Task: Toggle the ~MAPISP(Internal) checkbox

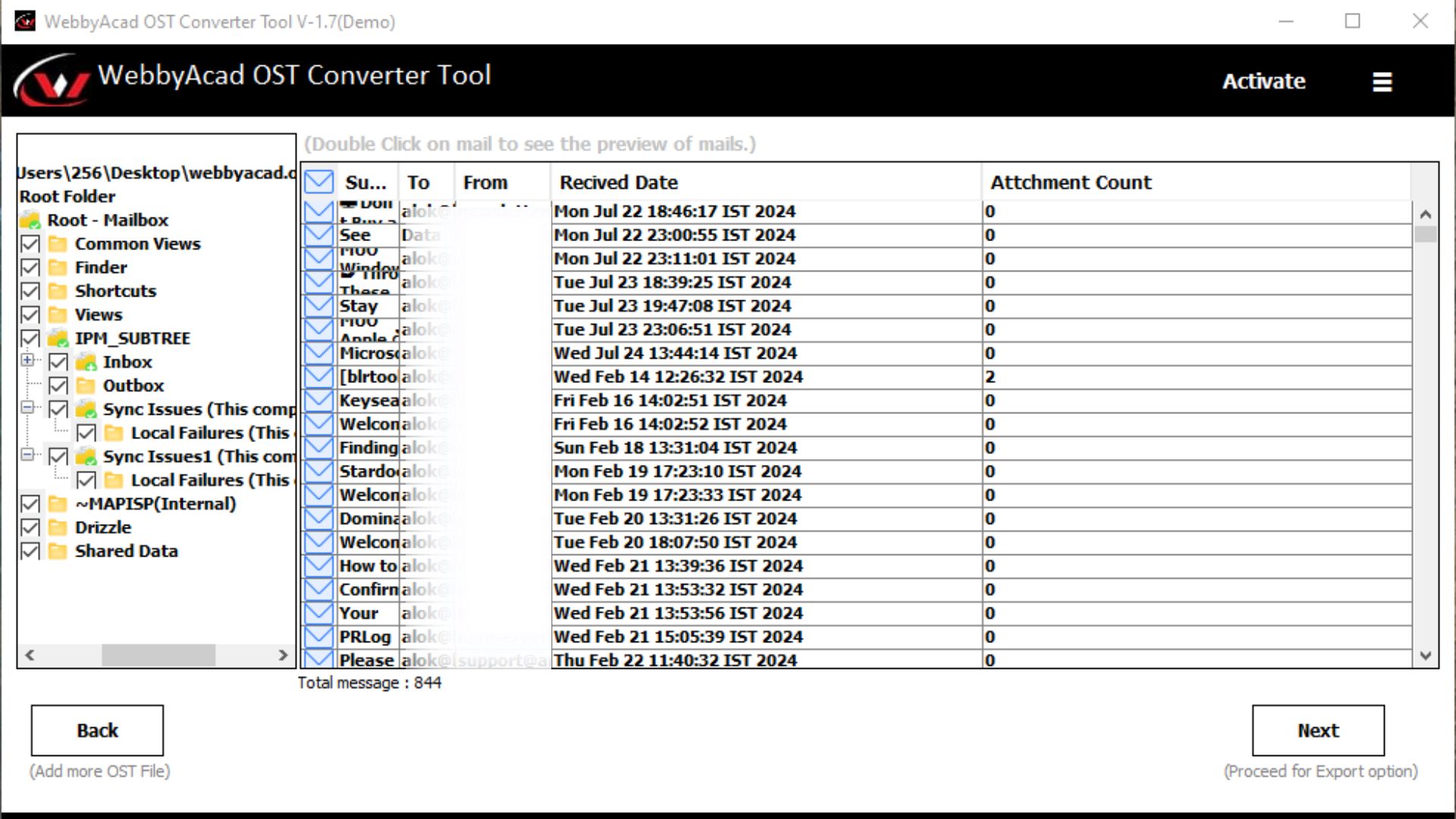Action: [x=30, y=504]
